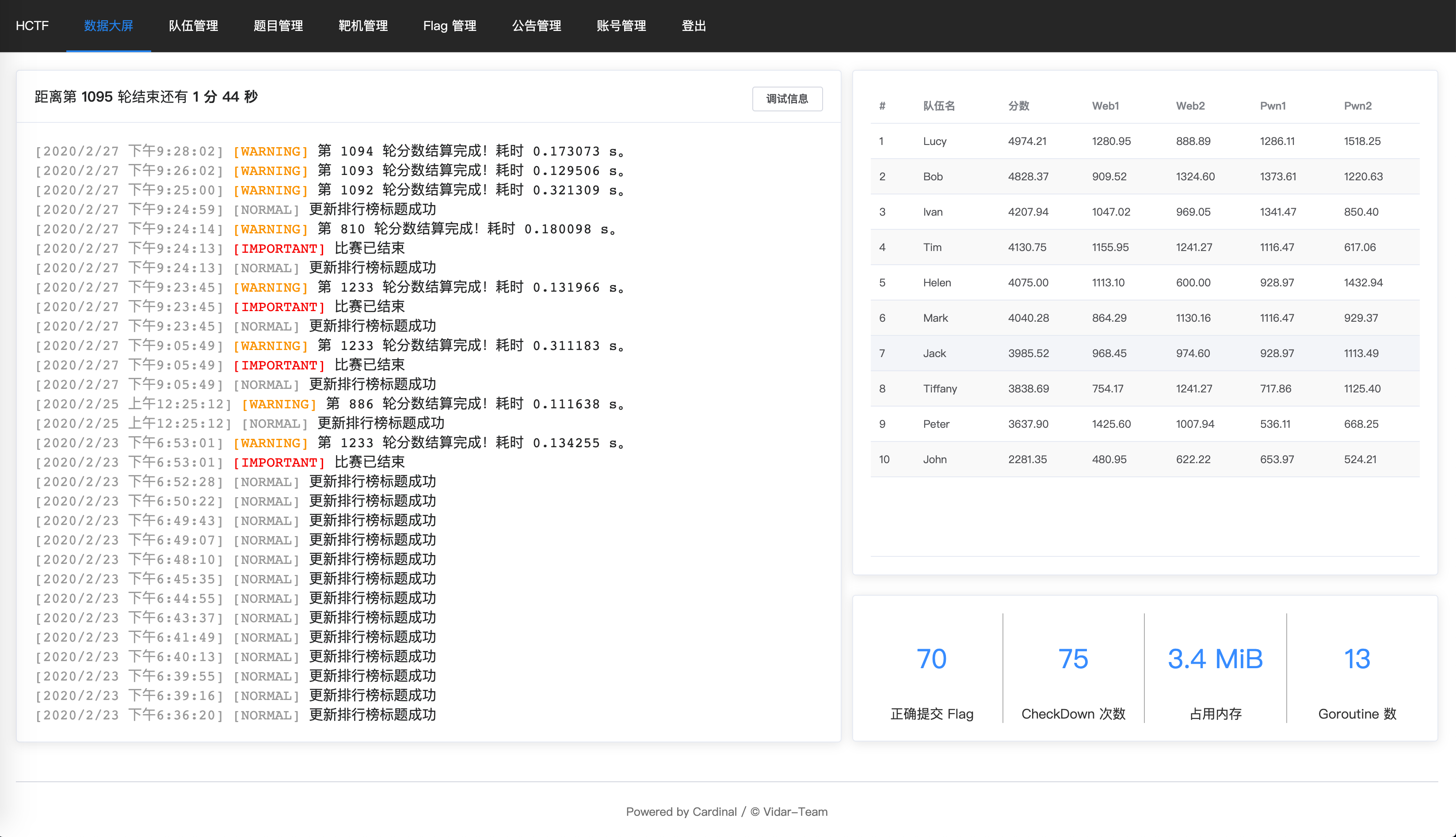The height and width of the screenshot is (837, 1456).
Task: Open 靶机管理 in the navbar
Action: 363,26
